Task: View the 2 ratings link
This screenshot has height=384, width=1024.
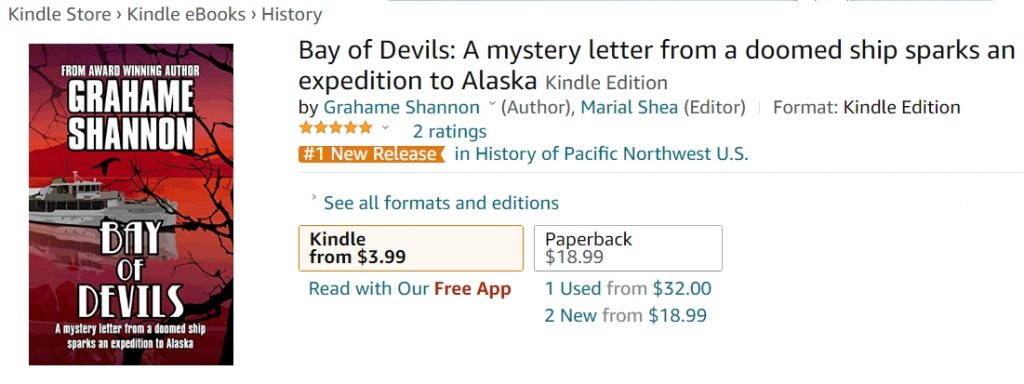Action: coord(449,132)
